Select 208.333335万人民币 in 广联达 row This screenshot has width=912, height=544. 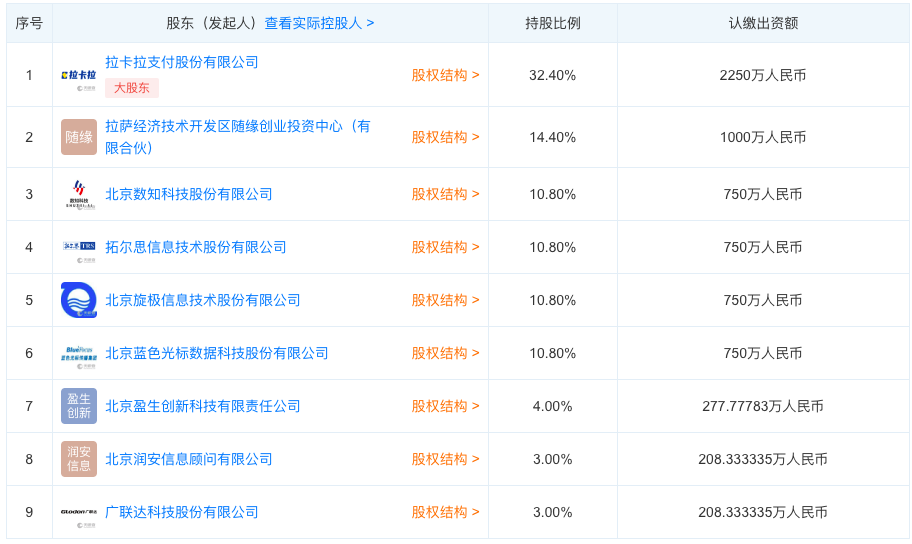tap(763, 512)
